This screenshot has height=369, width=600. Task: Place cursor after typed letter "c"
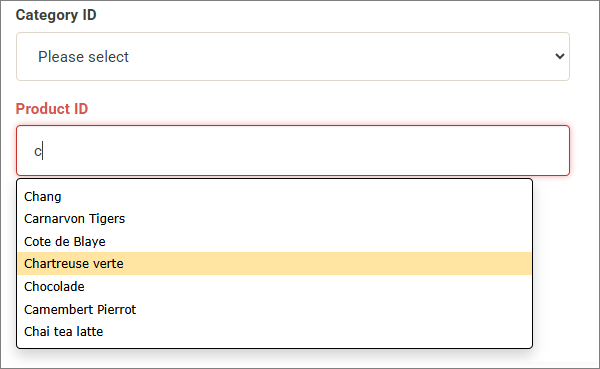42,151
